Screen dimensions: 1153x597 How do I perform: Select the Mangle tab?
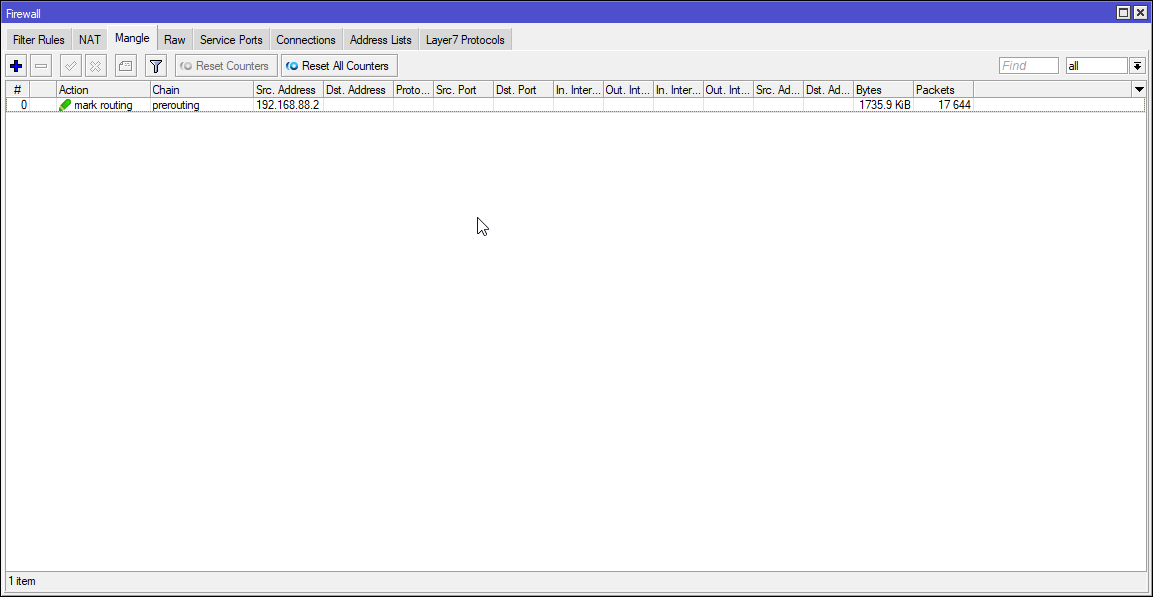132,38
